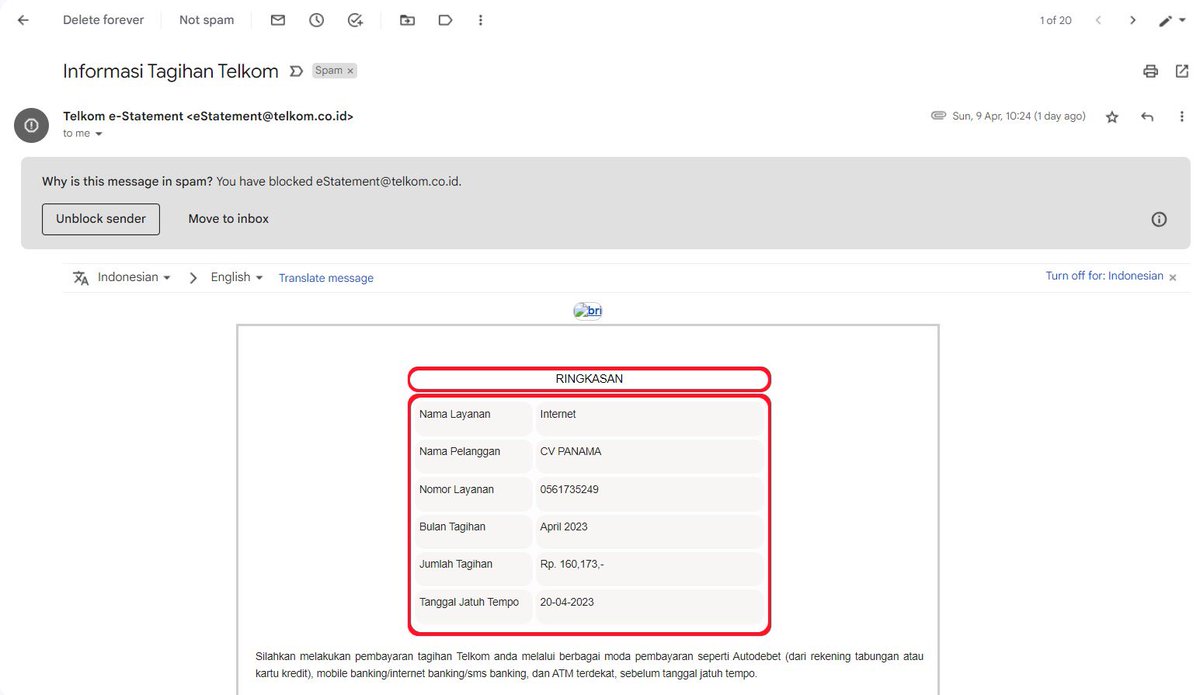Remove the Spam label chip
The image size is (1200, 695).
click(351, 71)
